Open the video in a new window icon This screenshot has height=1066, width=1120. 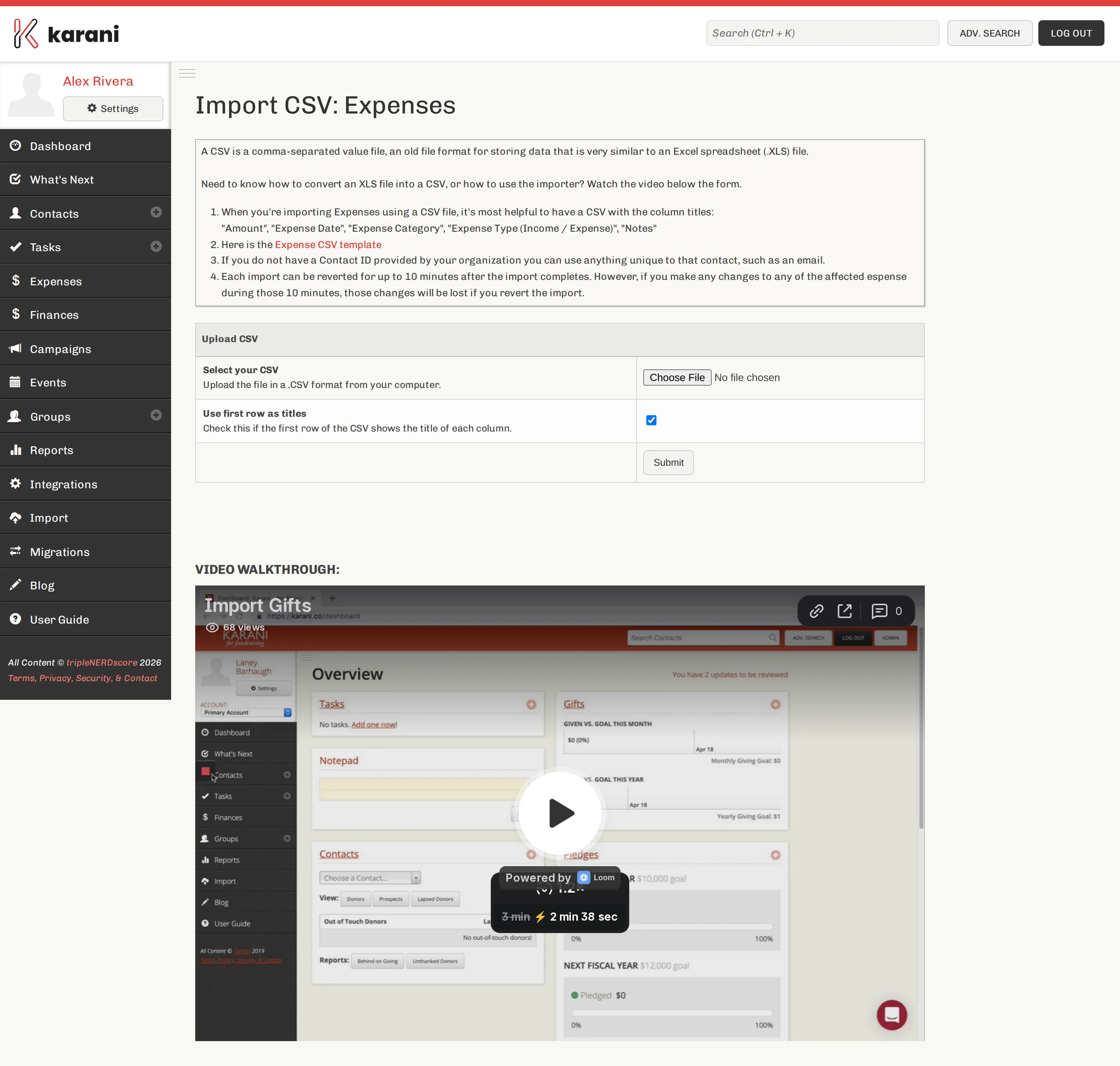click(x=845, y=611)
